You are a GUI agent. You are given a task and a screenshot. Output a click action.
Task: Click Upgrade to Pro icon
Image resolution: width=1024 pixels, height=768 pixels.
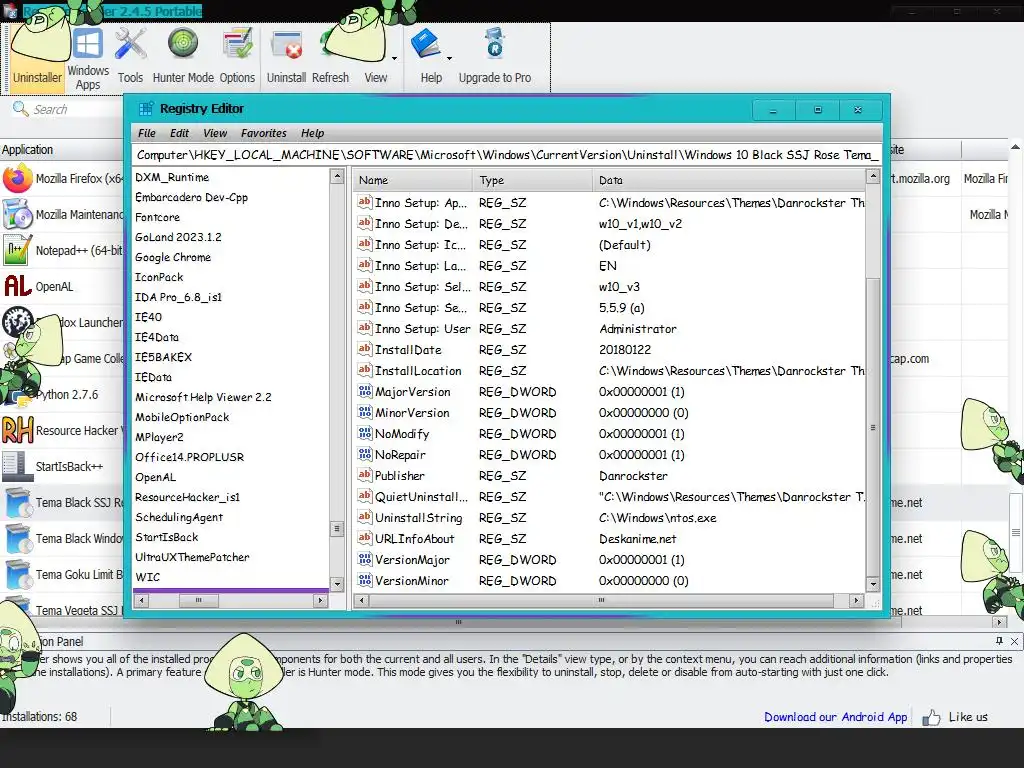(494, 44)
